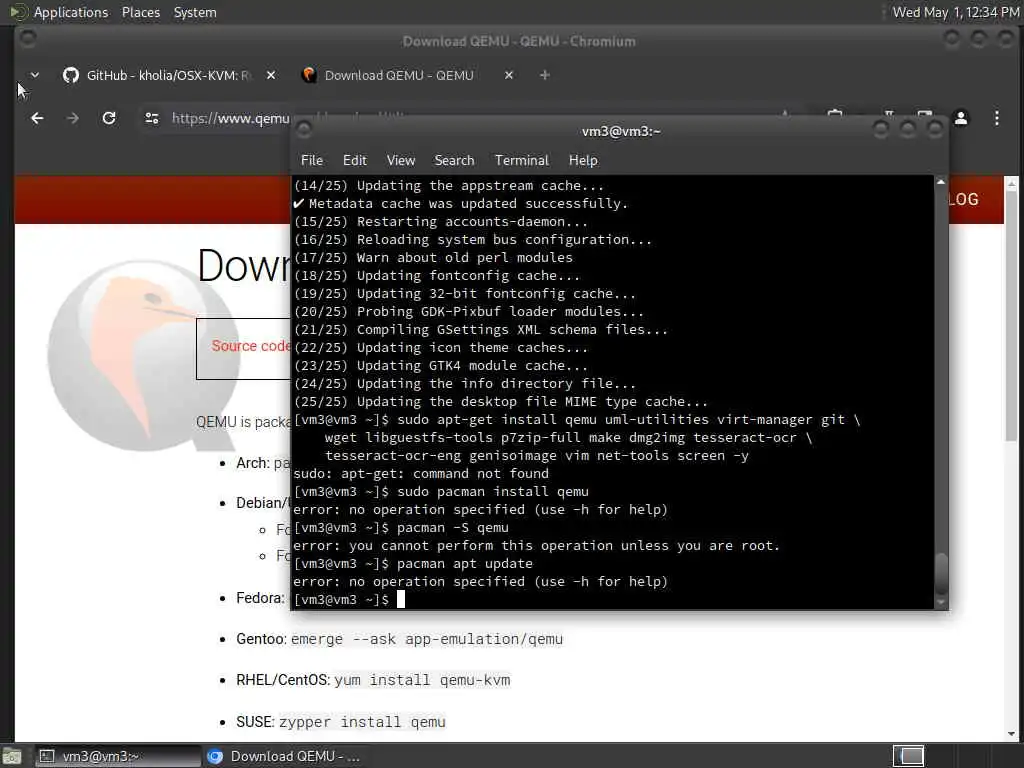1024x768 pixels.
Task: Open Chromium three-dot menu
Action: point(997,118)
